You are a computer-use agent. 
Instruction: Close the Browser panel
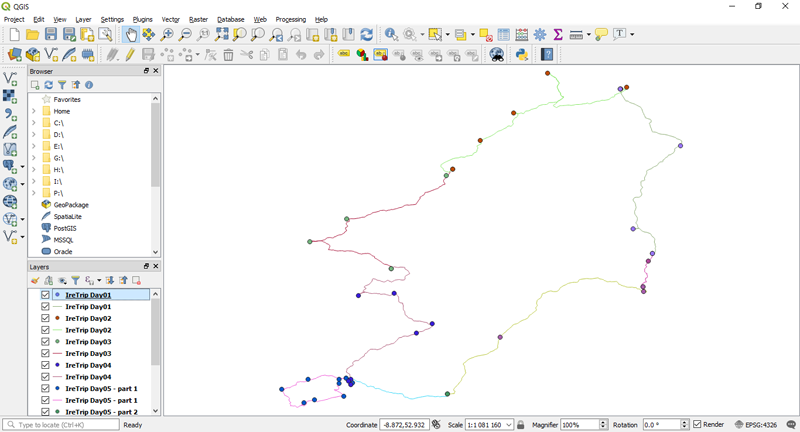click(156, 71)
